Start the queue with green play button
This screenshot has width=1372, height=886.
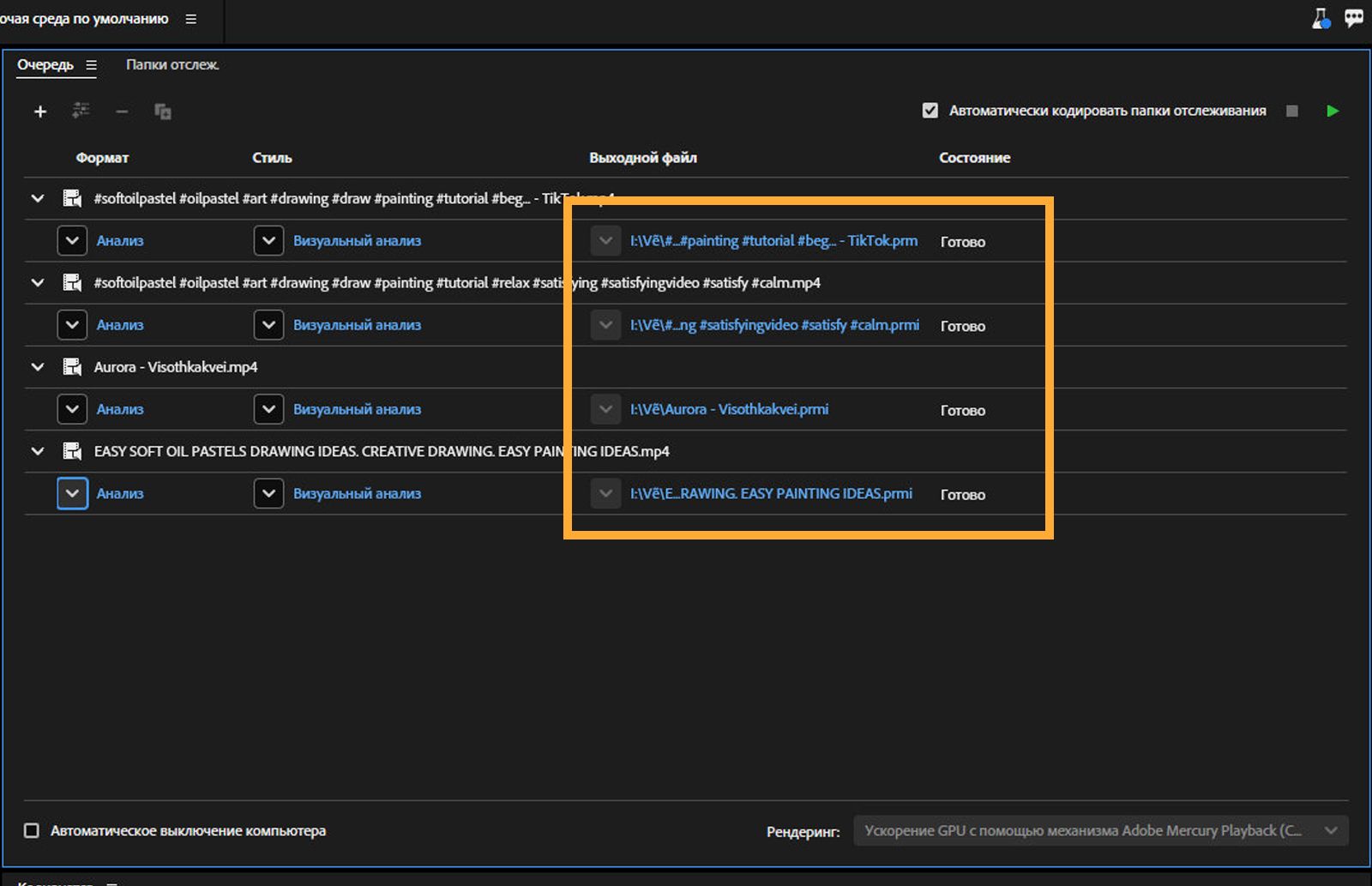[1332, 111]
